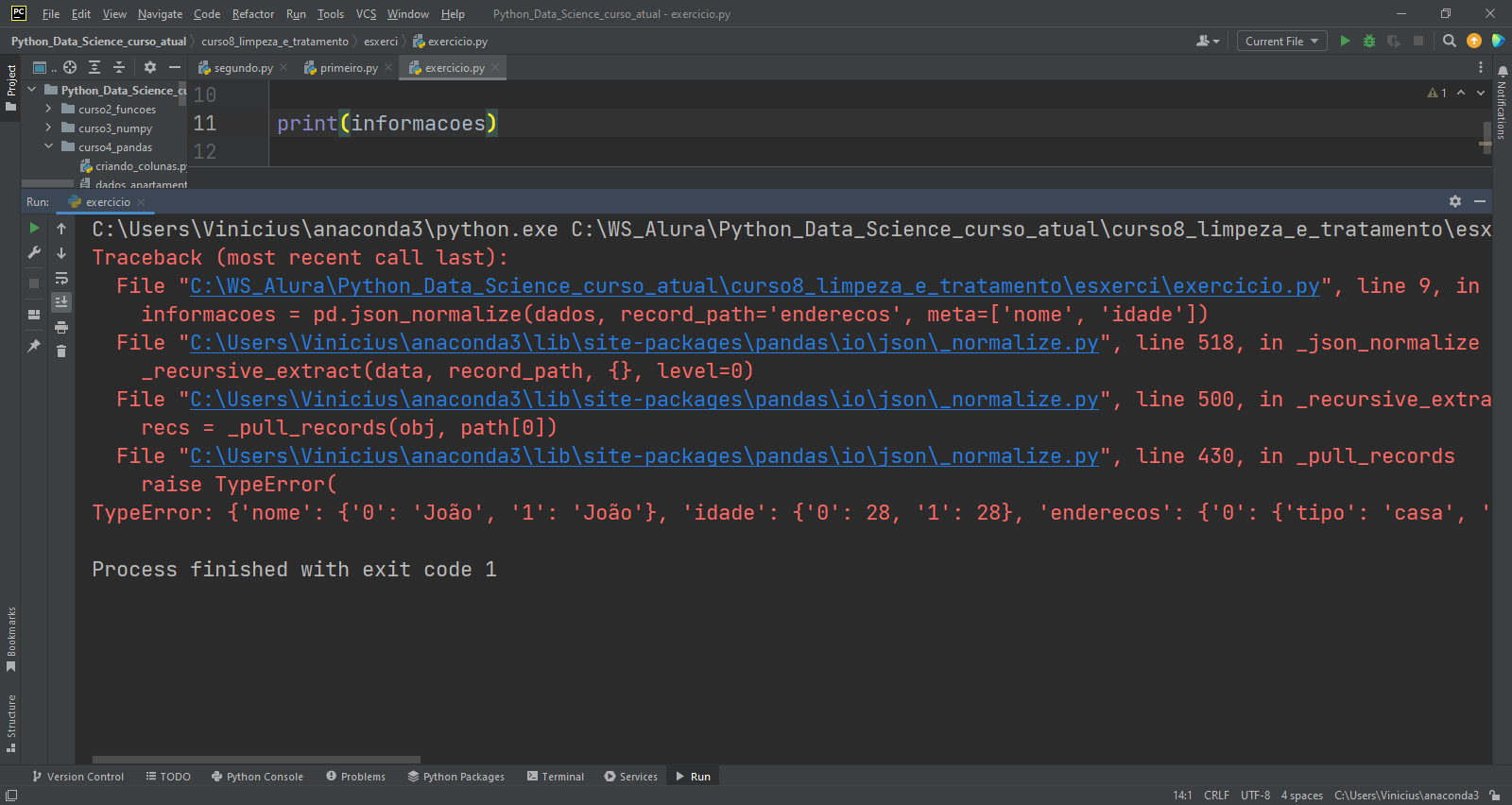Open the Problems tool window

355,777
